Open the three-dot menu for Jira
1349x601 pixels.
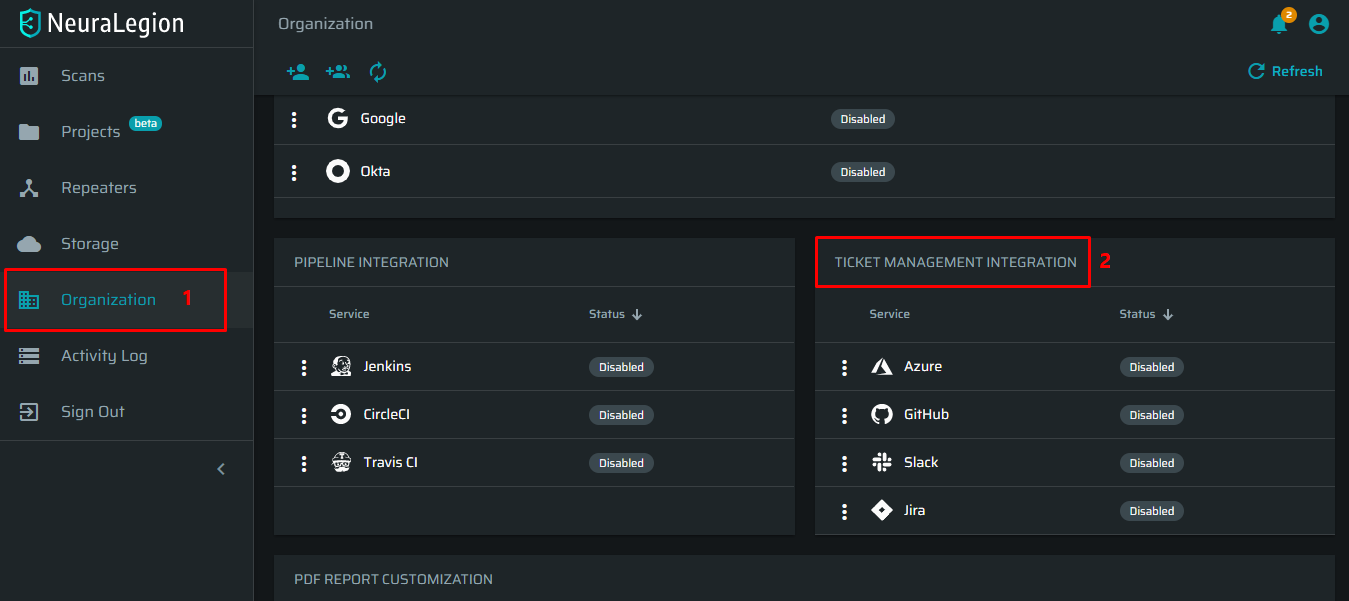pos(844,512)
